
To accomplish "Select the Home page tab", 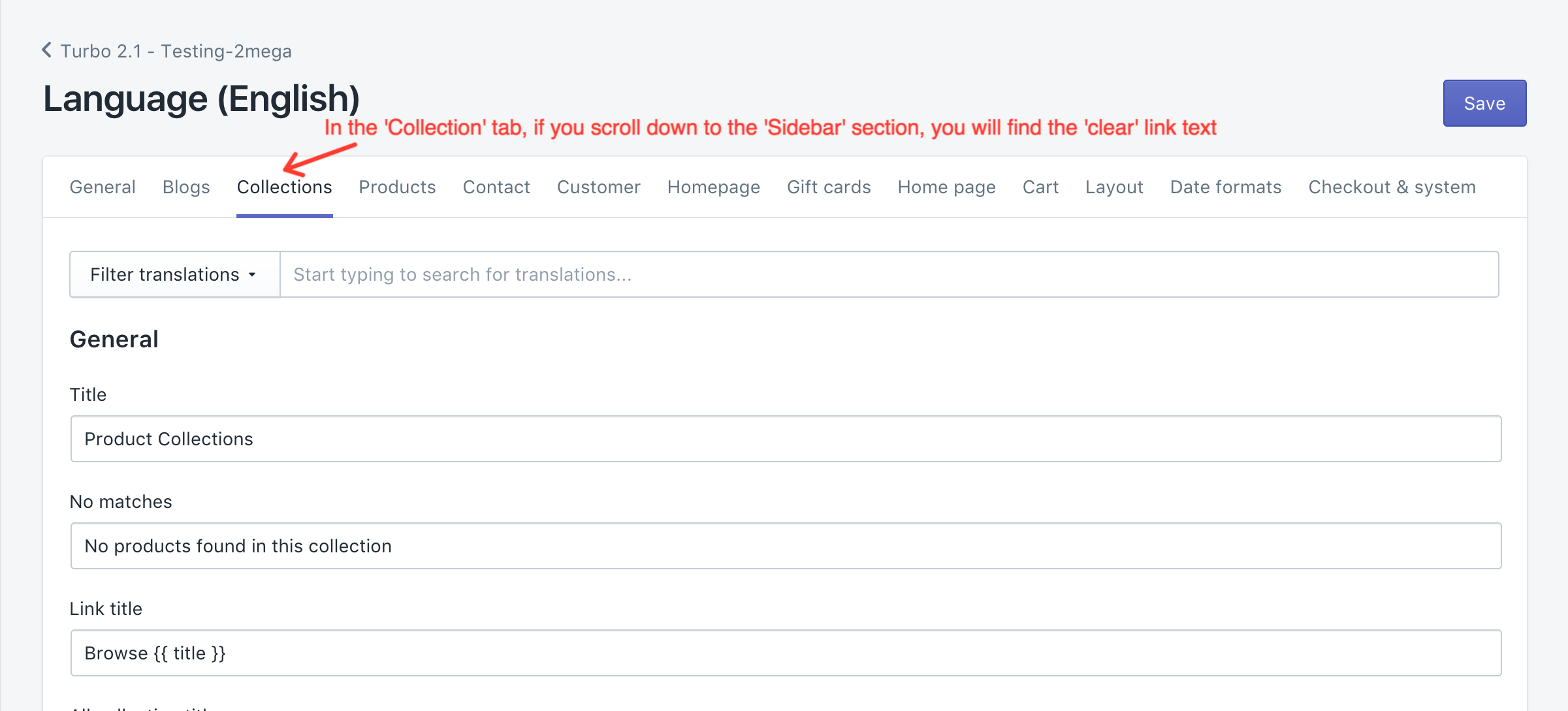I will [x=946, y=187].
